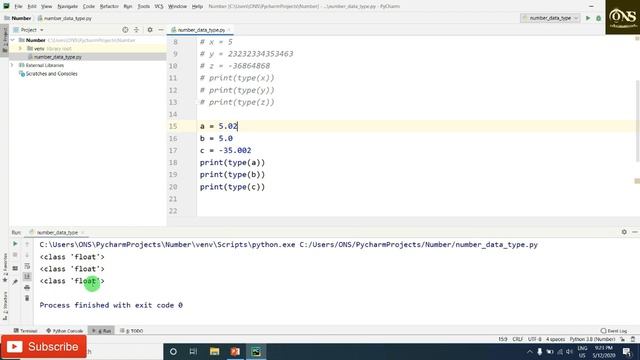640x360 pixels.
Task: Open the Code menu
Action: 89,6
